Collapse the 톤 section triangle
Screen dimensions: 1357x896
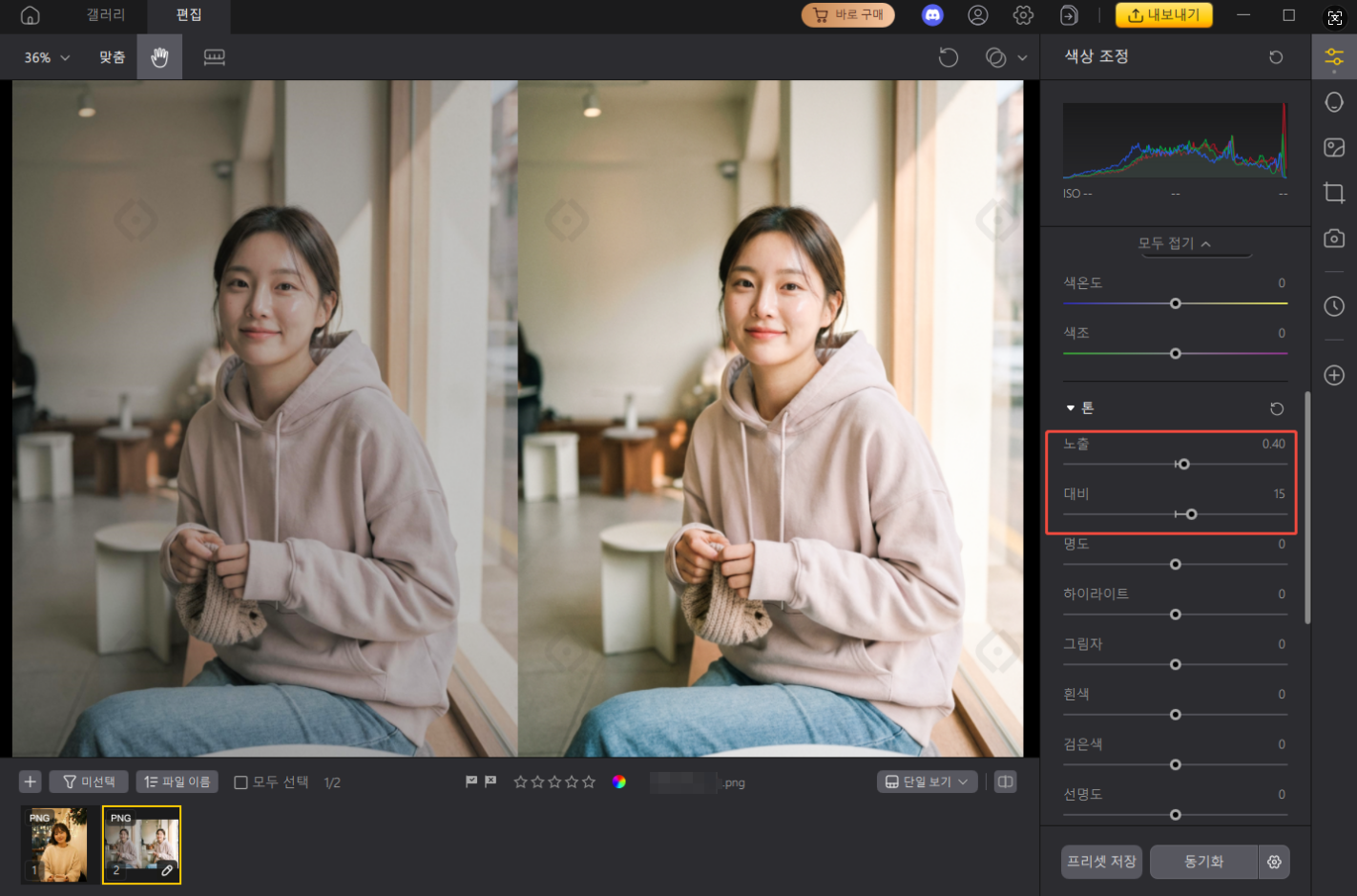[1070, 408]
